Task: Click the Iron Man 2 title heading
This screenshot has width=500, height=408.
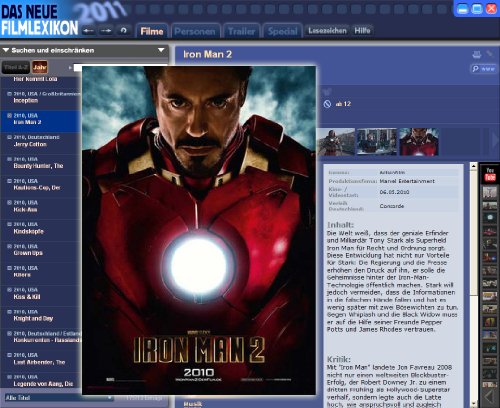Action: coord(207,54)
